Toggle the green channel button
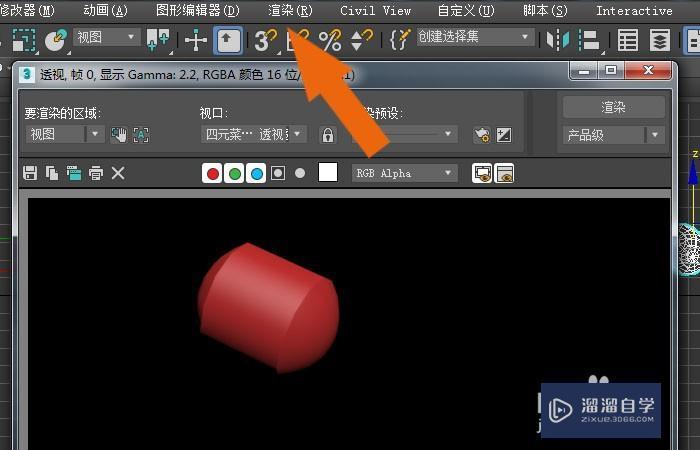This screenshot has height=450, width=700. (x=234, y=173)
